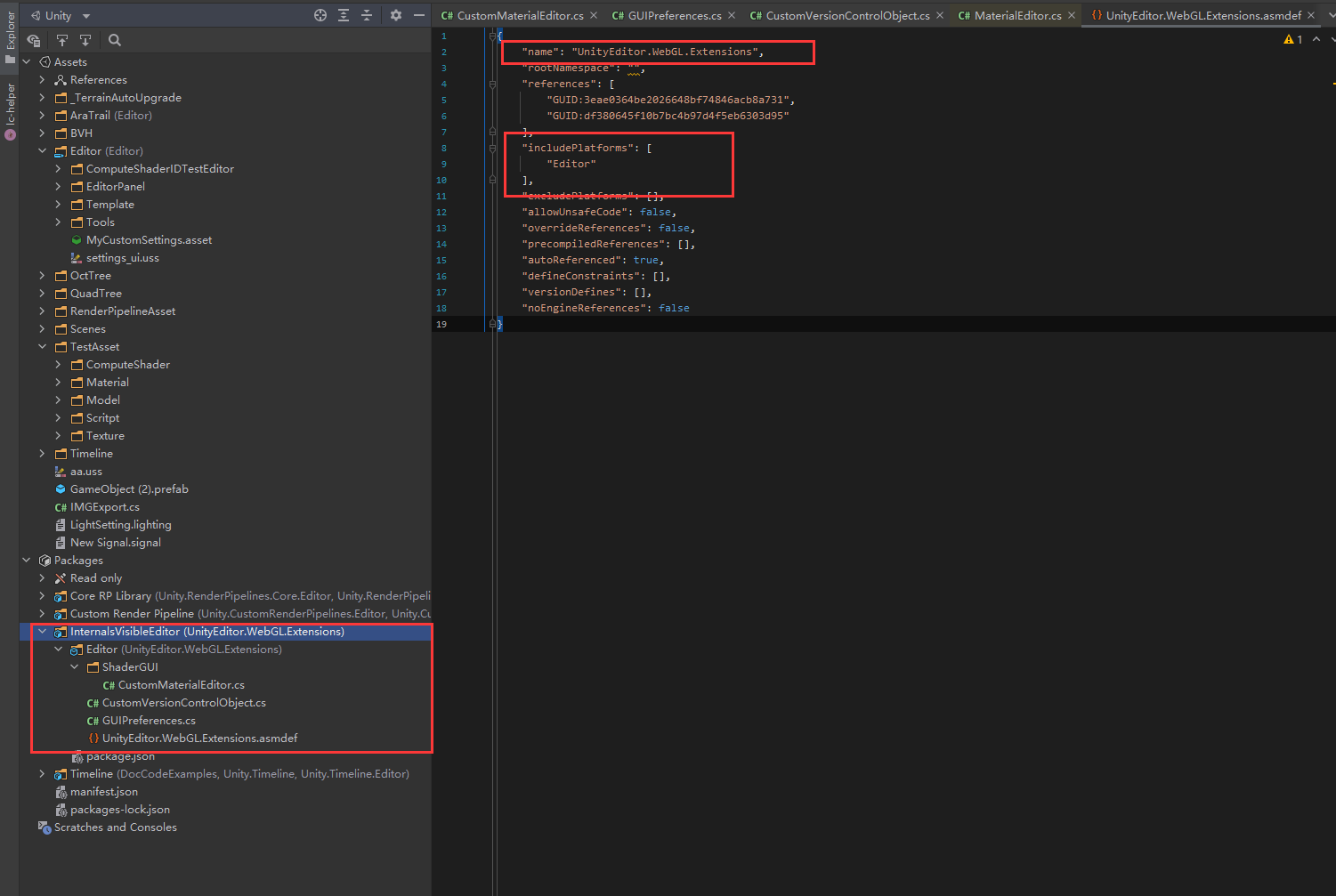Expand the References node under Assets
This screenshot has width=1336, height=896.
pos(42,80)
